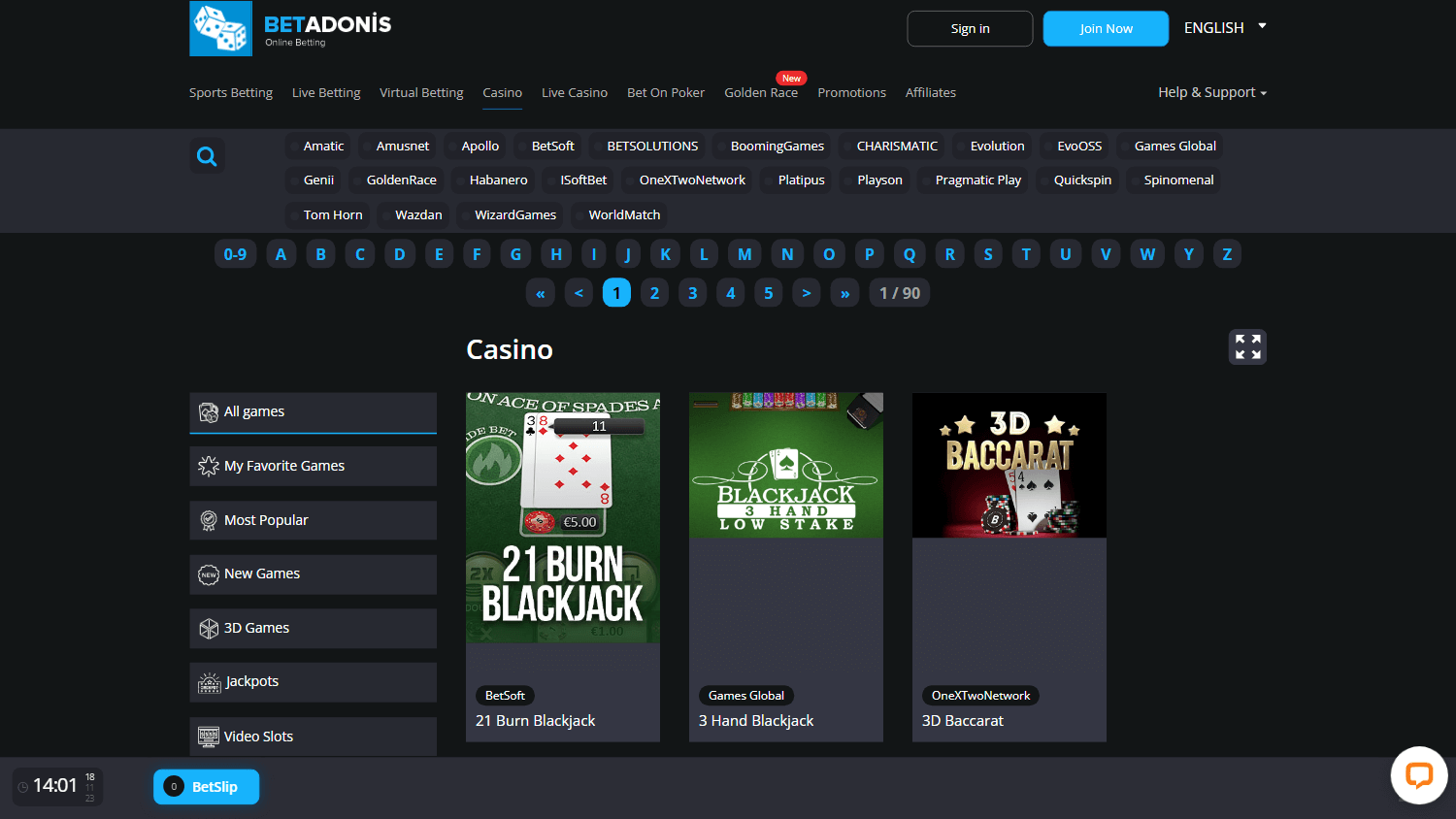Filter by Wazdan provider

[x=414, y=215]
